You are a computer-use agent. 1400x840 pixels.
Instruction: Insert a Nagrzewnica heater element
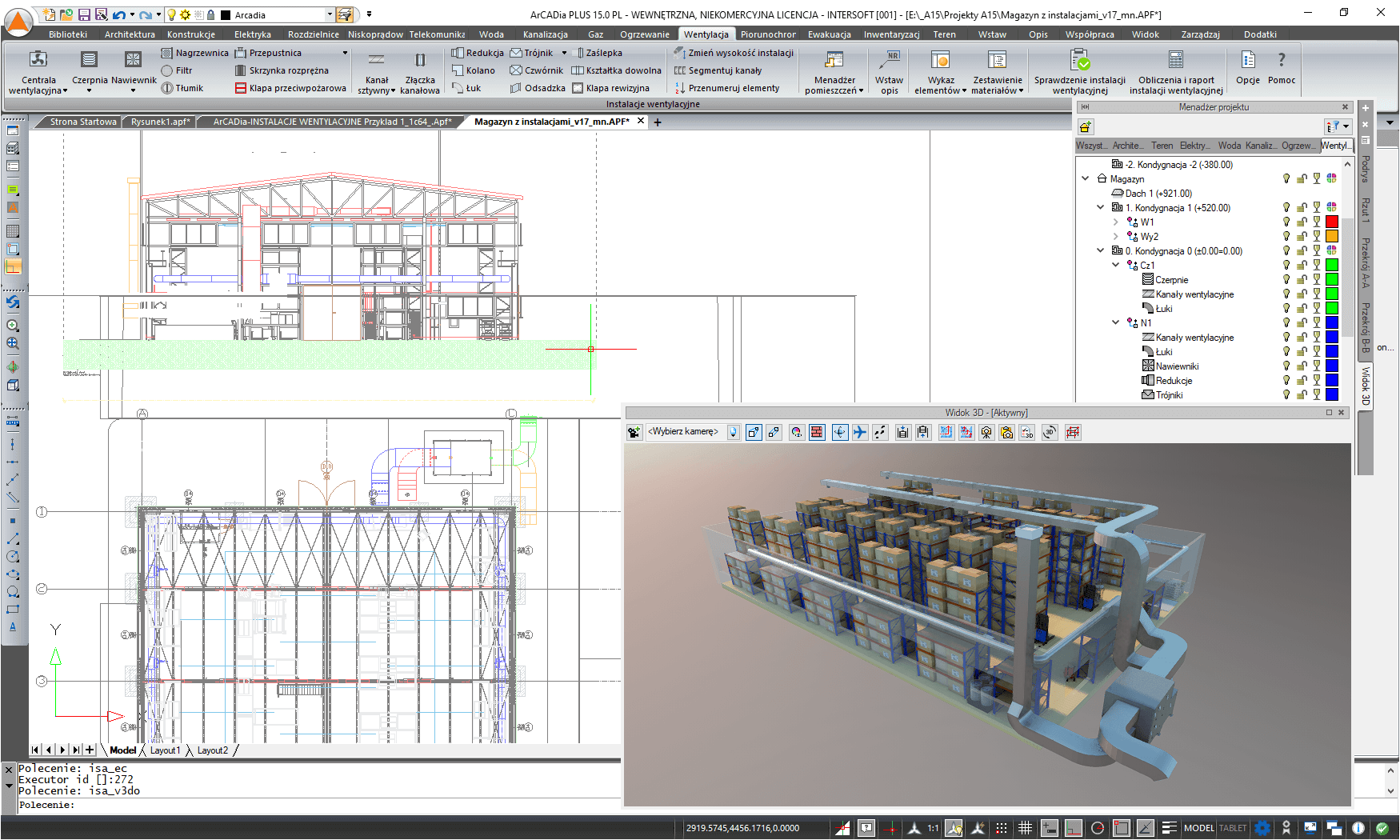[x=194, y=53]
